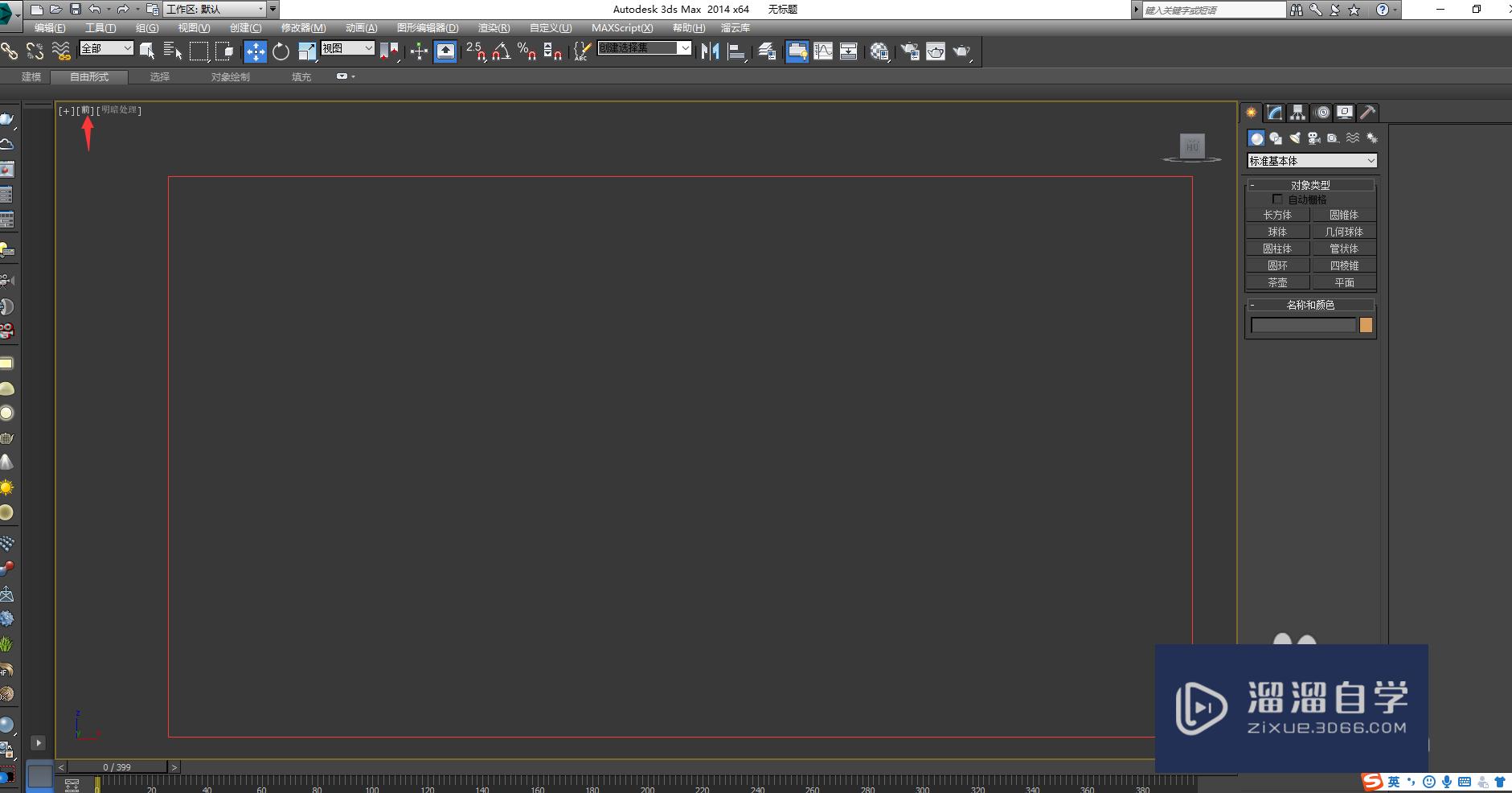The width and height of the screenshot is (1512, 793).
Task: Activate the Select and Rotate tool
Action: [281, 51]
